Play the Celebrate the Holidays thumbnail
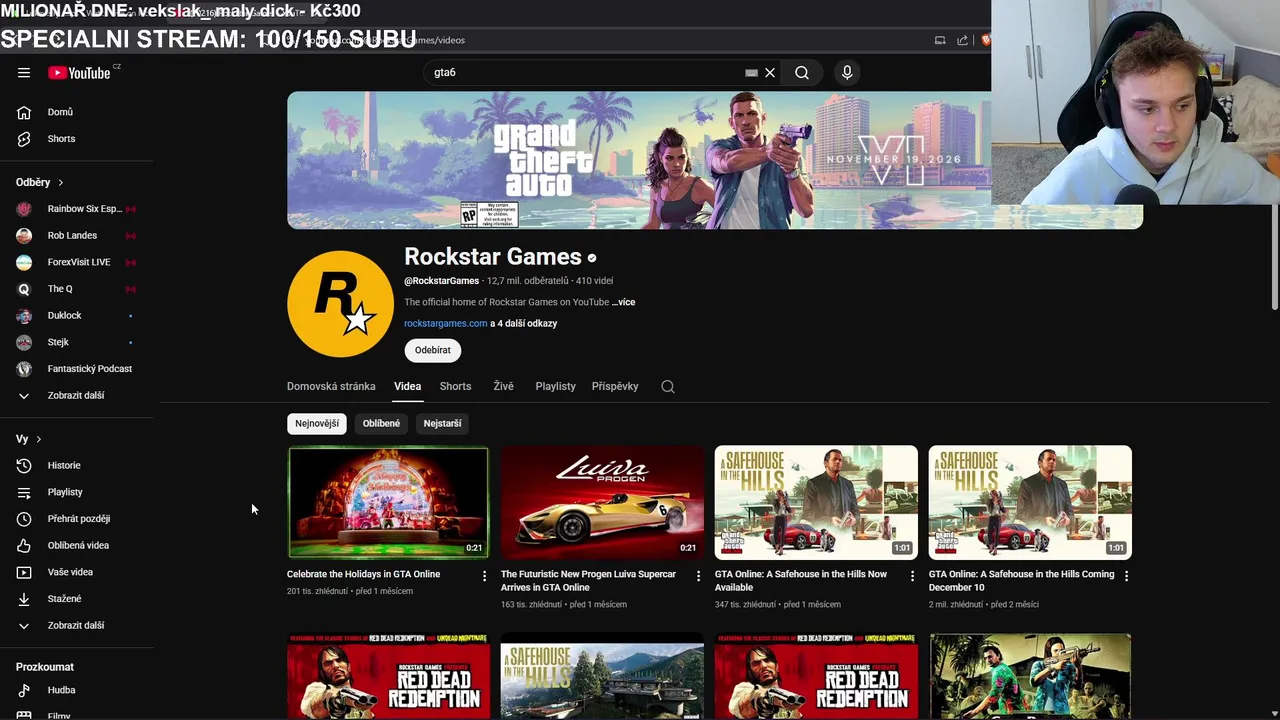 388,502
